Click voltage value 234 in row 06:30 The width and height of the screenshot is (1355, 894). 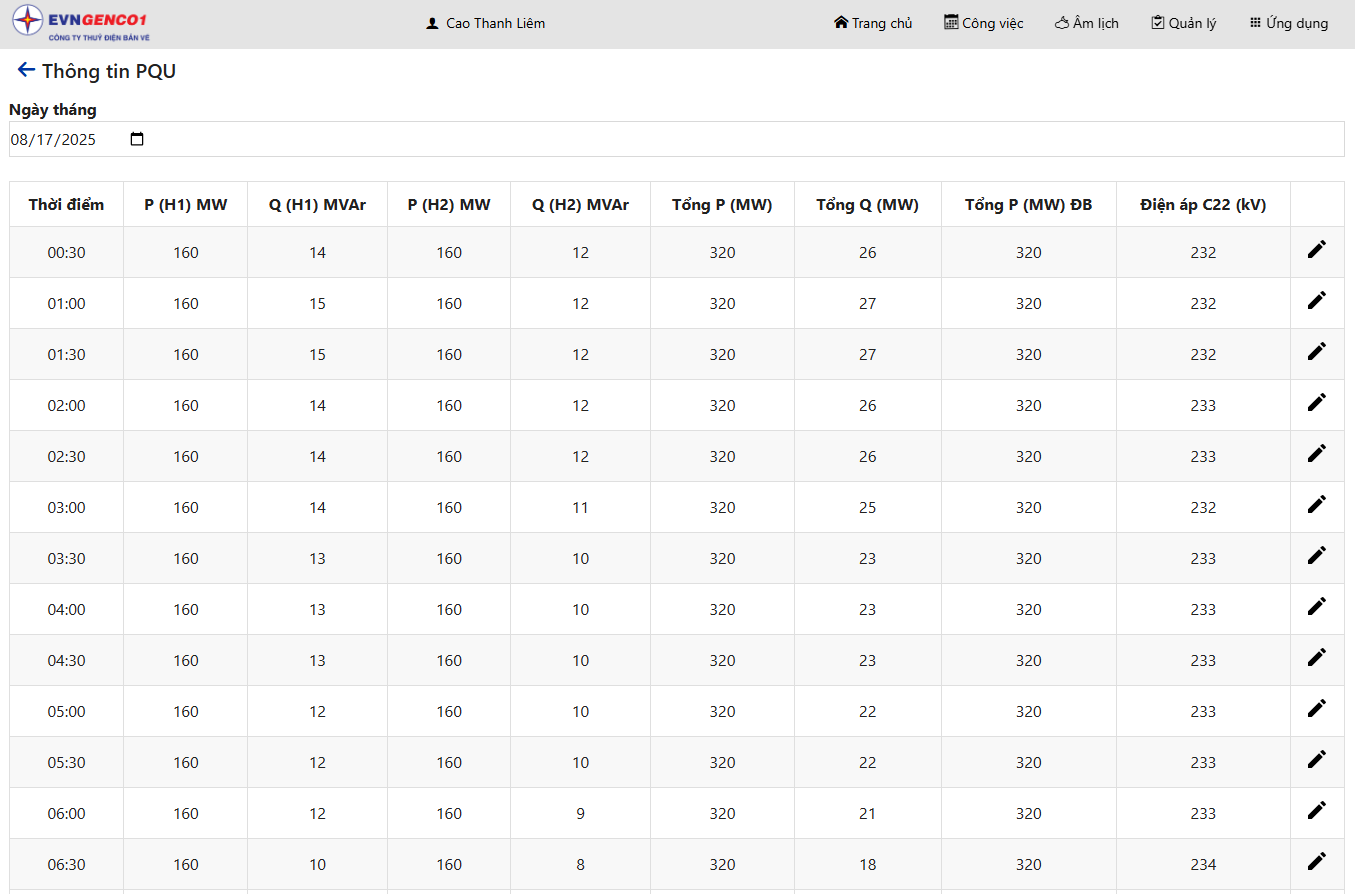(x=1203, y=865)
